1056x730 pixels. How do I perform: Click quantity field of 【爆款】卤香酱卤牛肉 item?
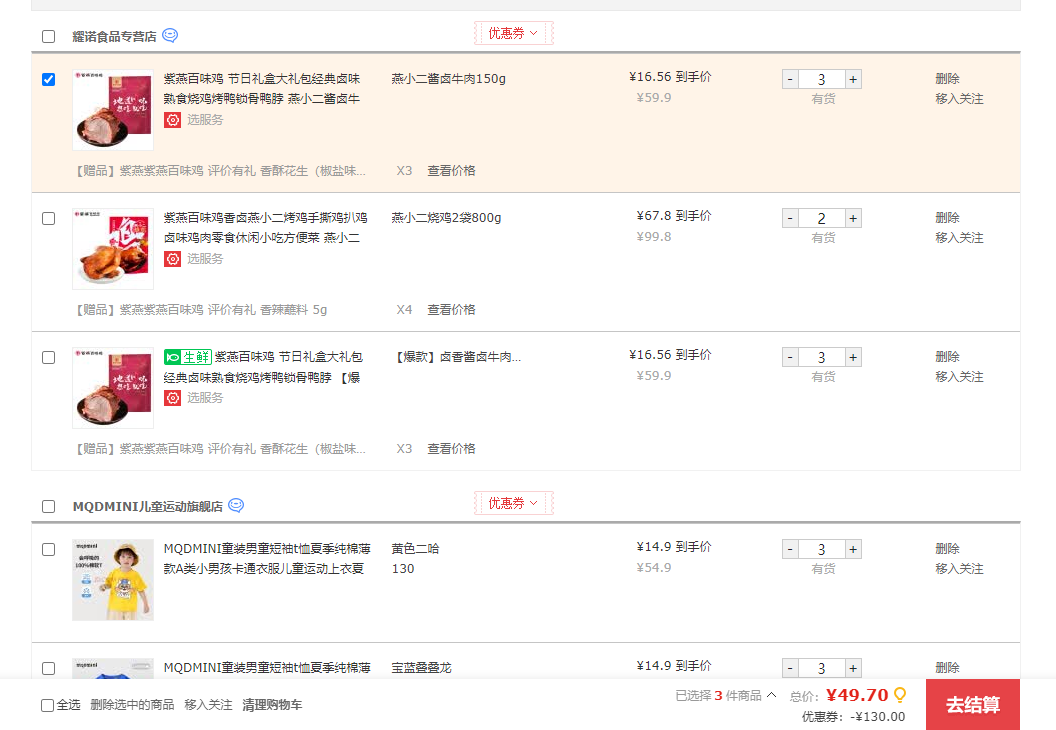(821, 358)
